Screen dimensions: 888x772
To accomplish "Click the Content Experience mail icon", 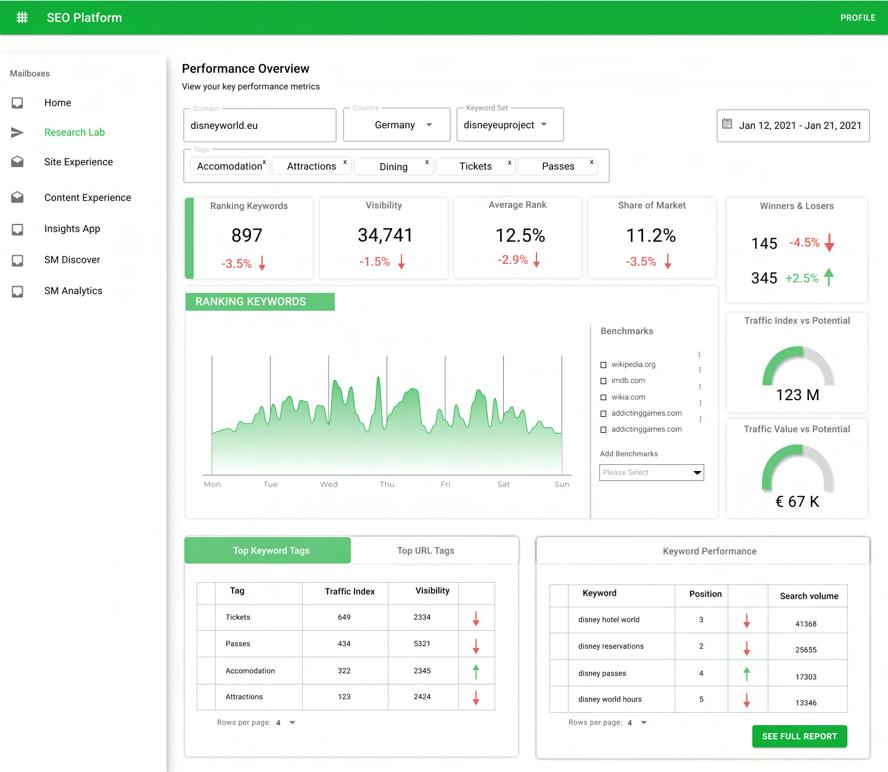I will tap(18, 197).
